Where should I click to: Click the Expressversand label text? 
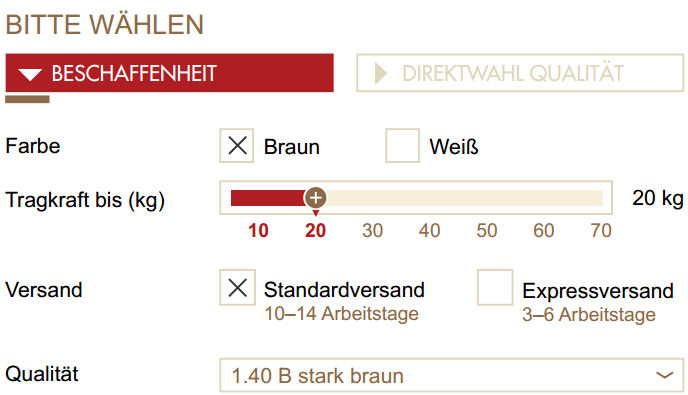598,291
